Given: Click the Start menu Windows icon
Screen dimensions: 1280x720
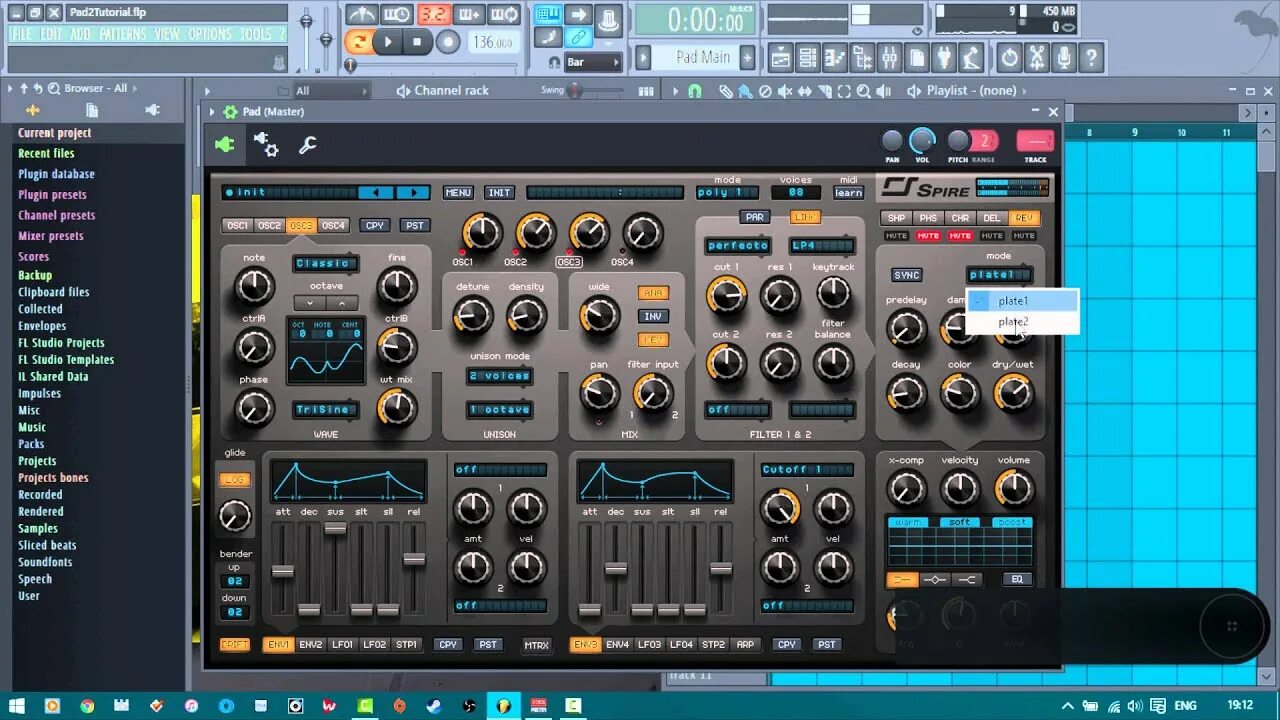Looking at the screenshot, I should 17,705.
